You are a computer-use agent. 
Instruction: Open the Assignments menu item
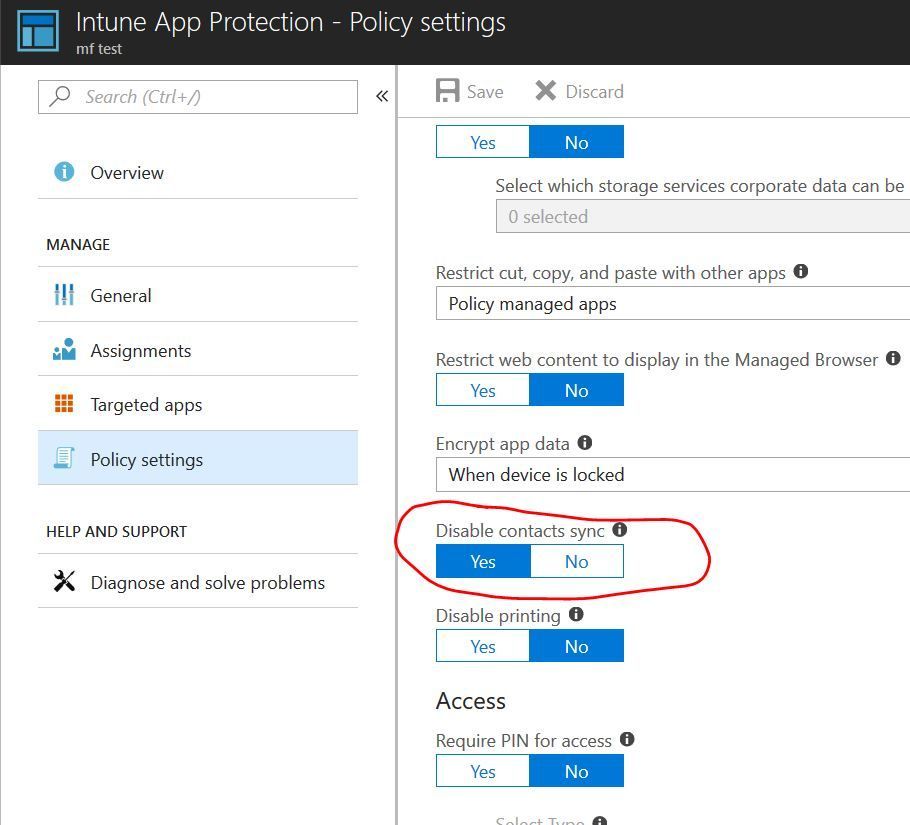pos(198,350)
